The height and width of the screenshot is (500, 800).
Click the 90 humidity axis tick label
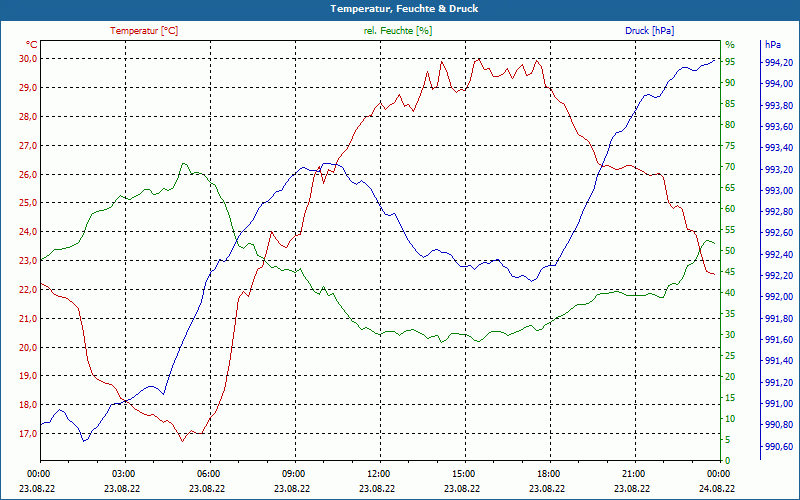tap(730, 83)
